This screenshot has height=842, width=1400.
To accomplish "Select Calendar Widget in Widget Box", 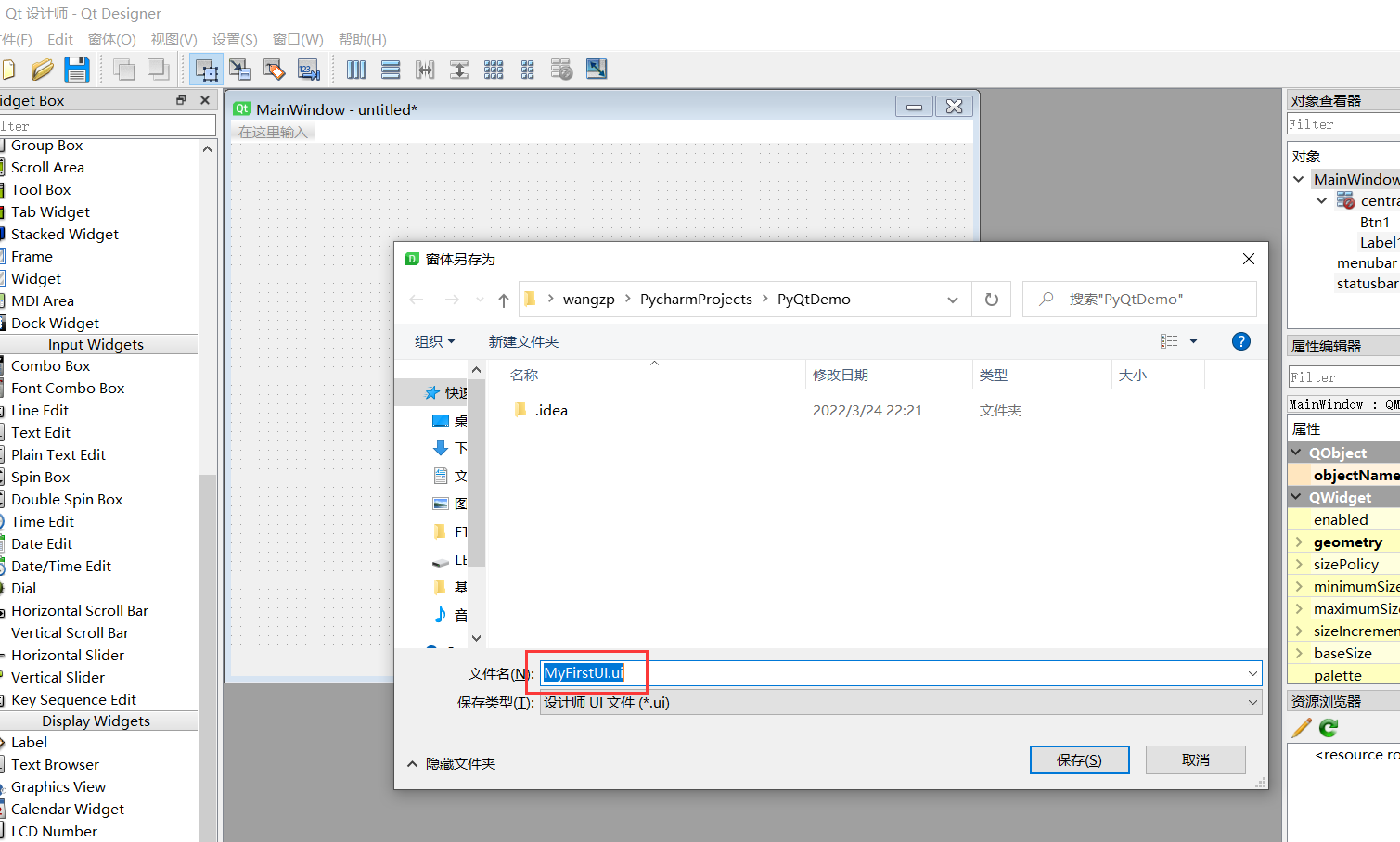I will (68, 809).
